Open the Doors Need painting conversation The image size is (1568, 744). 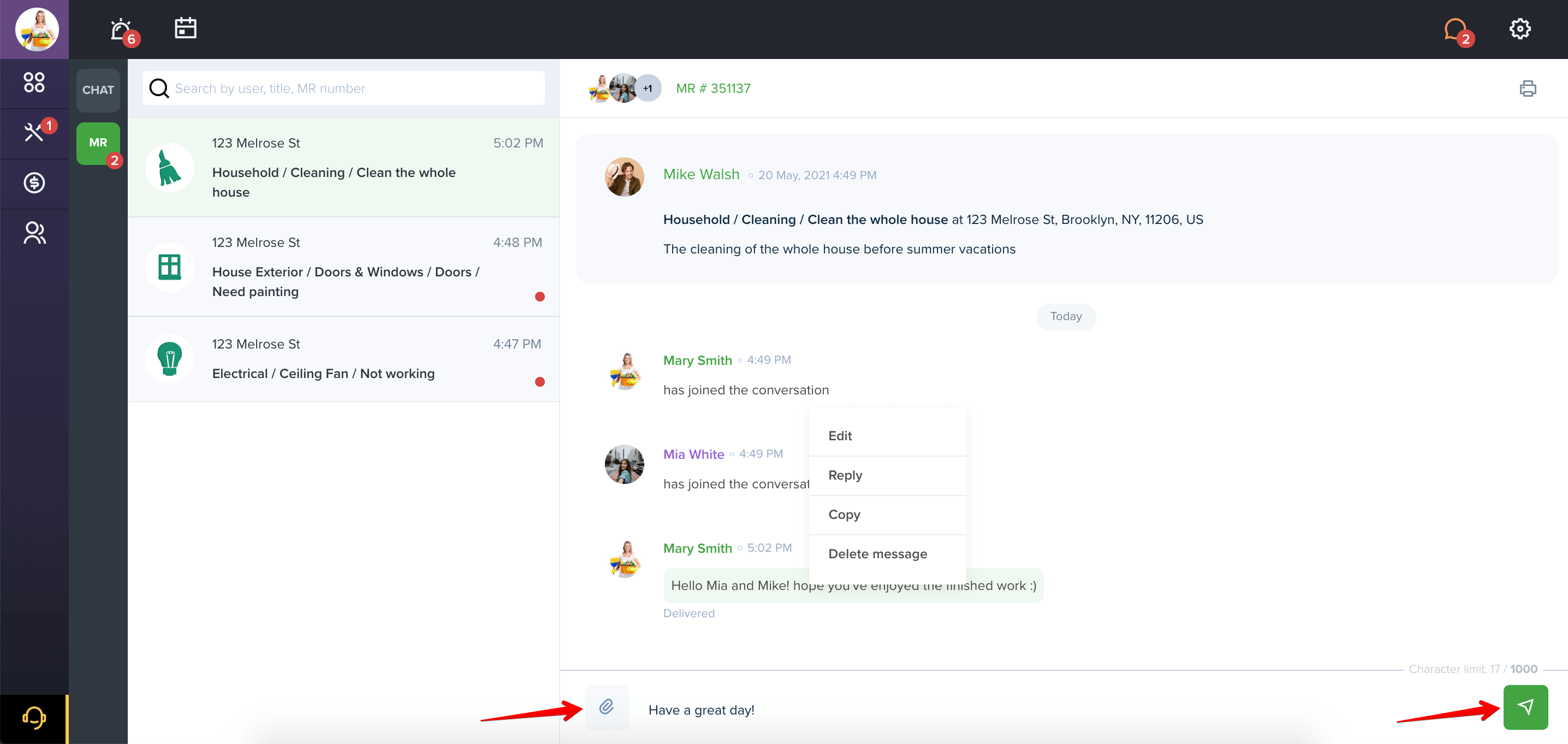[x=343, y=267]
